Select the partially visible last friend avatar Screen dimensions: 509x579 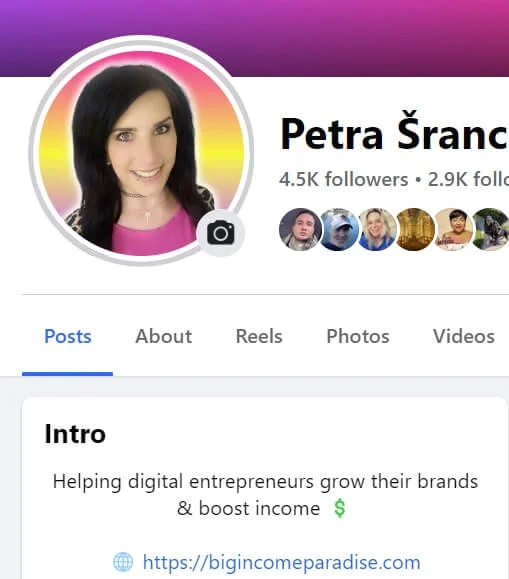[x=491, y=229]
